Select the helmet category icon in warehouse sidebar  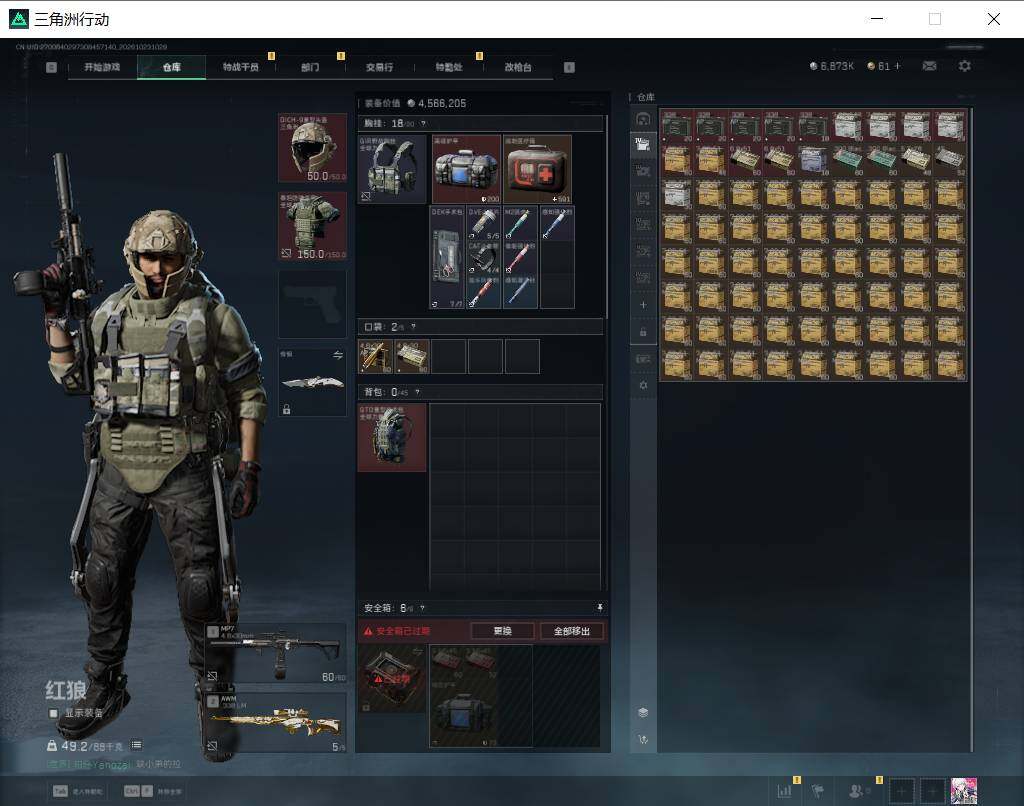tap(643, 119)
